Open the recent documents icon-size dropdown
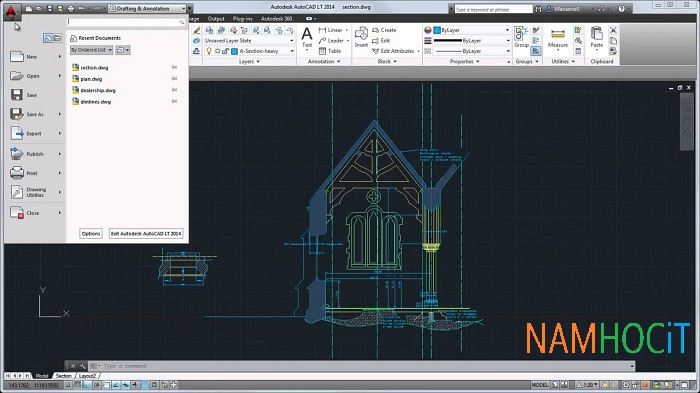This screenshot has width=700, height=393. (x=123, y=50)
